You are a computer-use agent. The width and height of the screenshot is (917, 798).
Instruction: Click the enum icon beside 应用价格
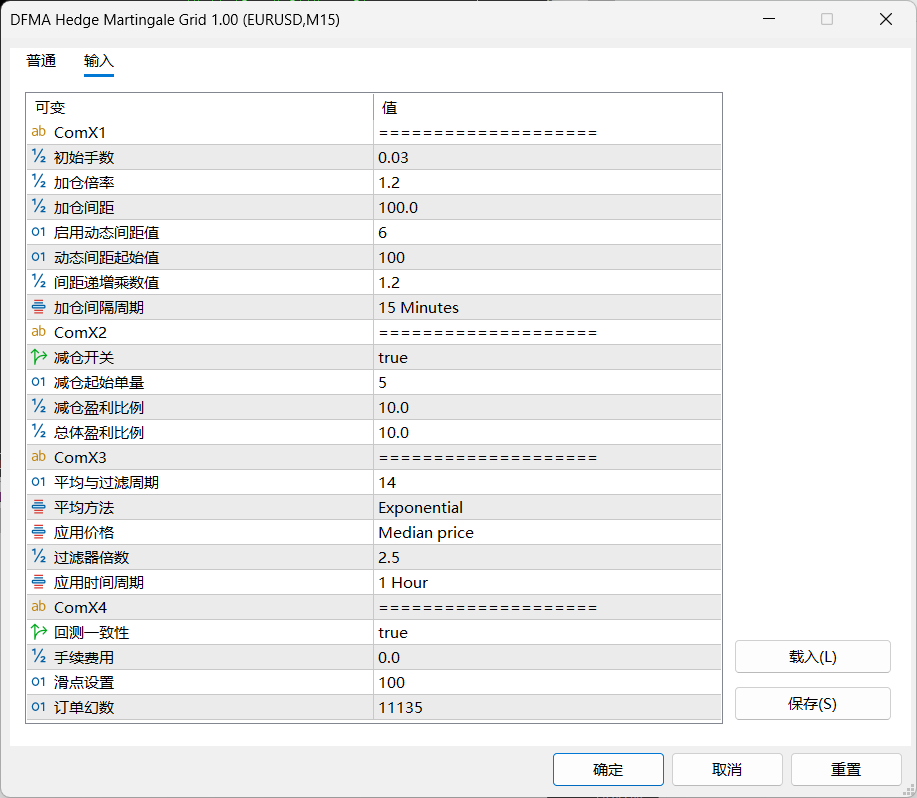click(x=39, y=532)
